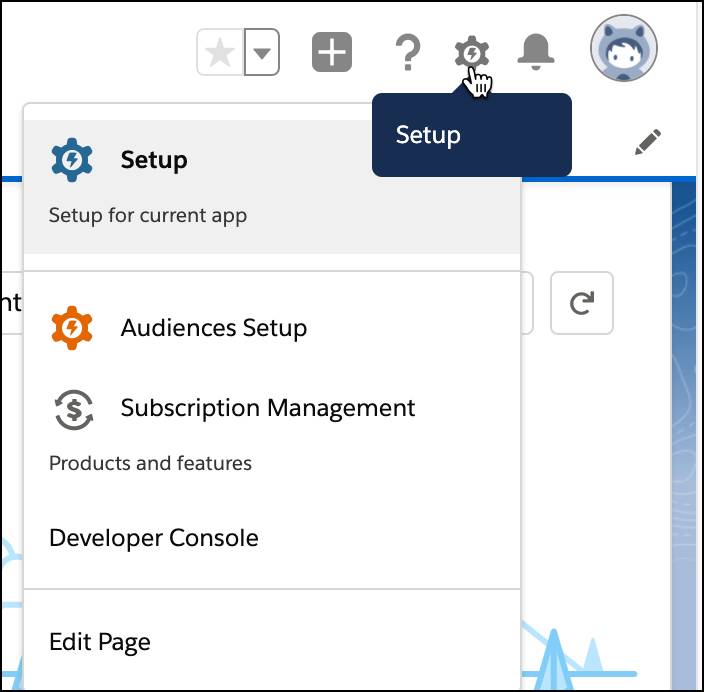Click the blue Setup gear icon in menu
The height and width of the screenshot is (692, 704).
pos(72,160)
